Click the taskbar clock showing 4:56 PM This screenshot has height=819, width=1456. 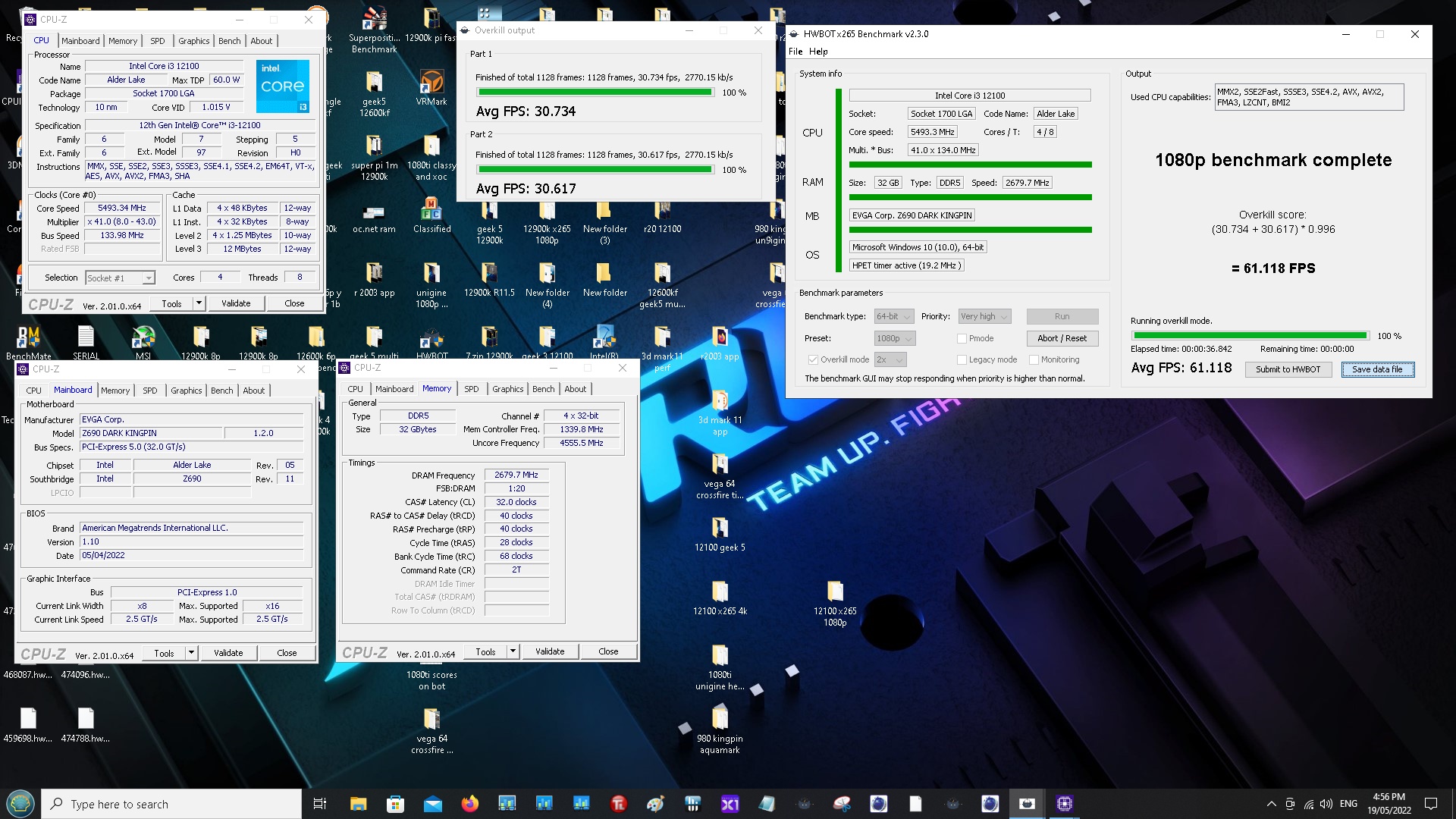coord(1389,804)
